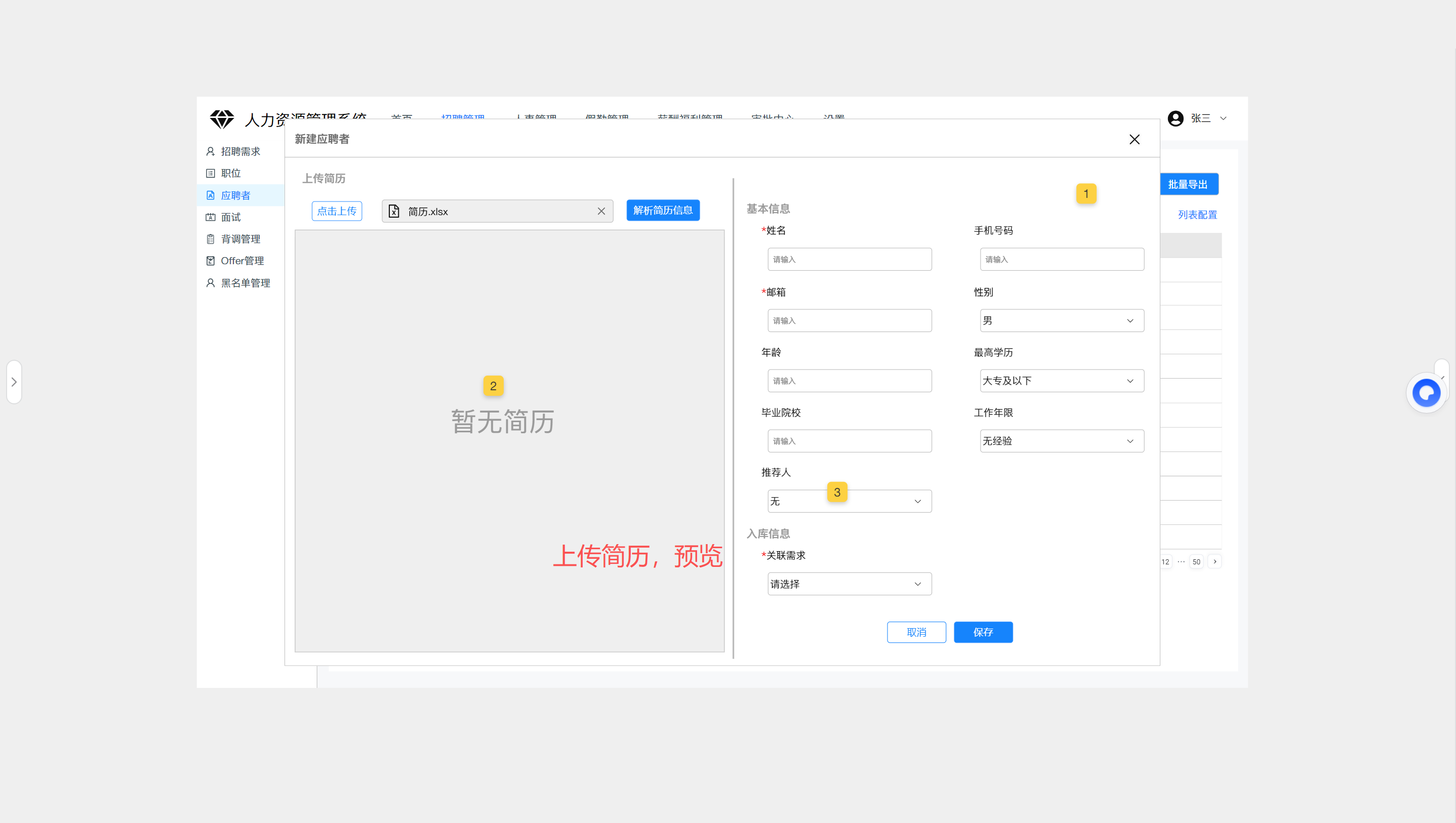Navigate to 黑名单管理 sidebar item
Image resolution: width=1456 pixels, height=823 pixels.
[x=245, y=282]
